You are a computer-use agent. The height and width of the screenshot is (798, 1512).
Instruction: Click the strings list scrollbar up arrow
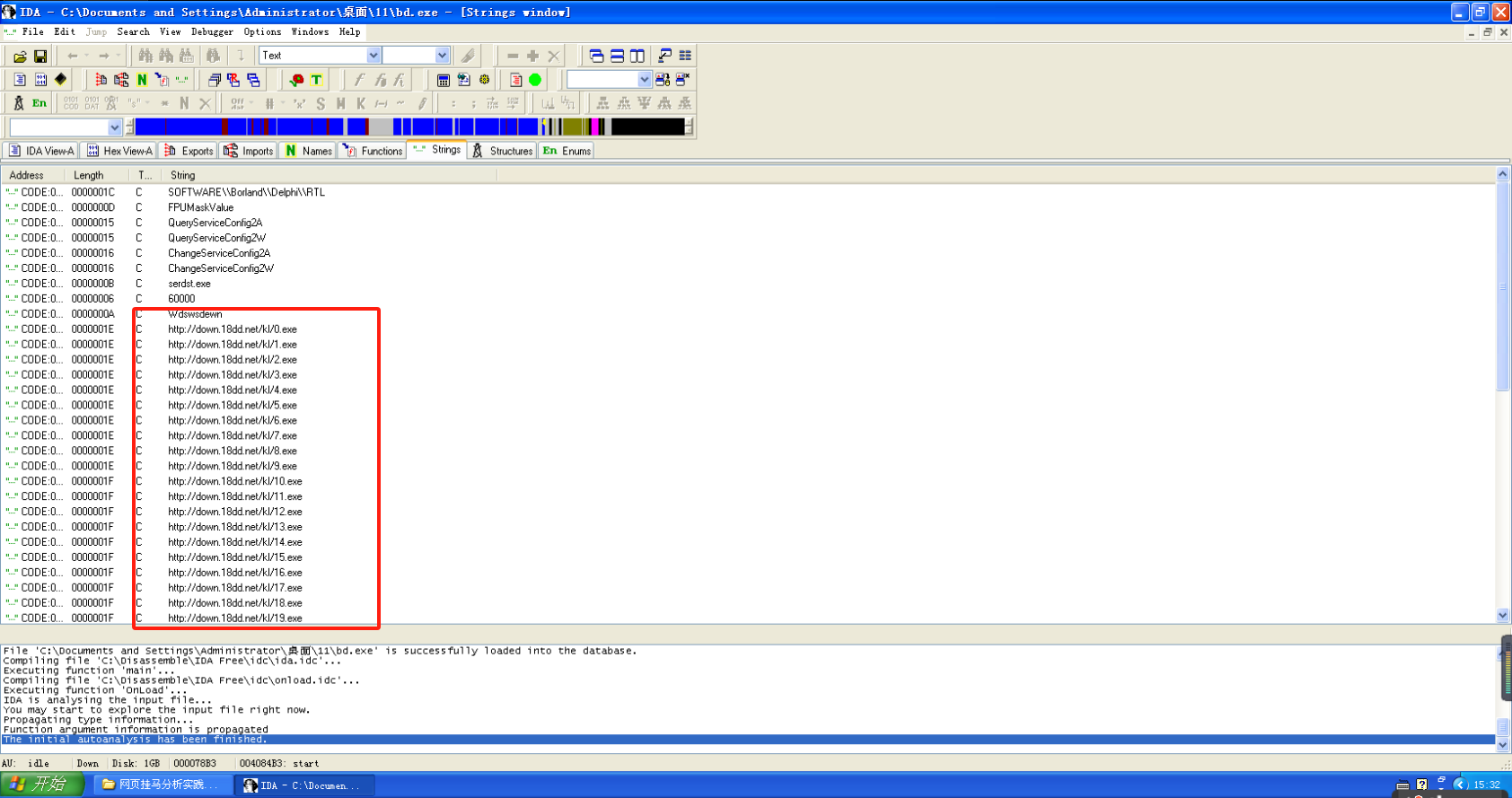tap(1503, 174)
